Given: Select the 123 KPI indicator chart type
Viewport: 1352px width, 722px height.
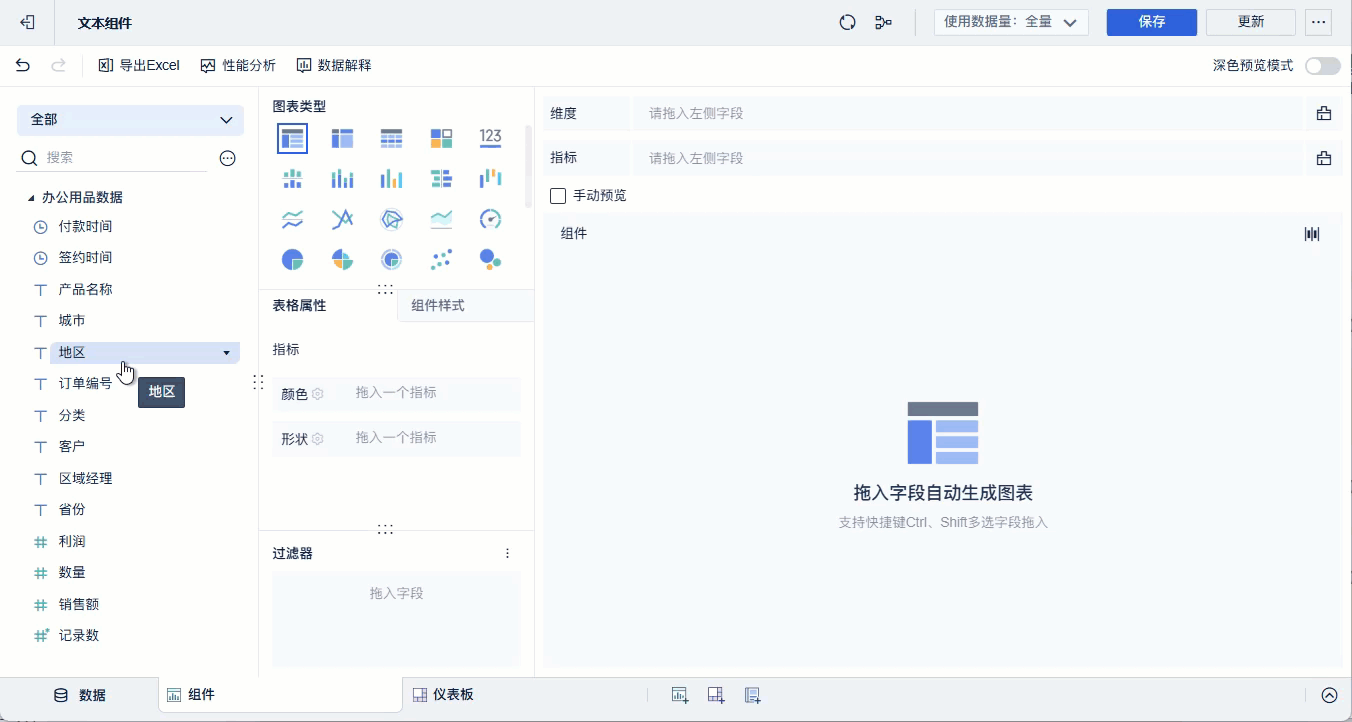Looking at the screenshot, I should click(x=490, y=138).
